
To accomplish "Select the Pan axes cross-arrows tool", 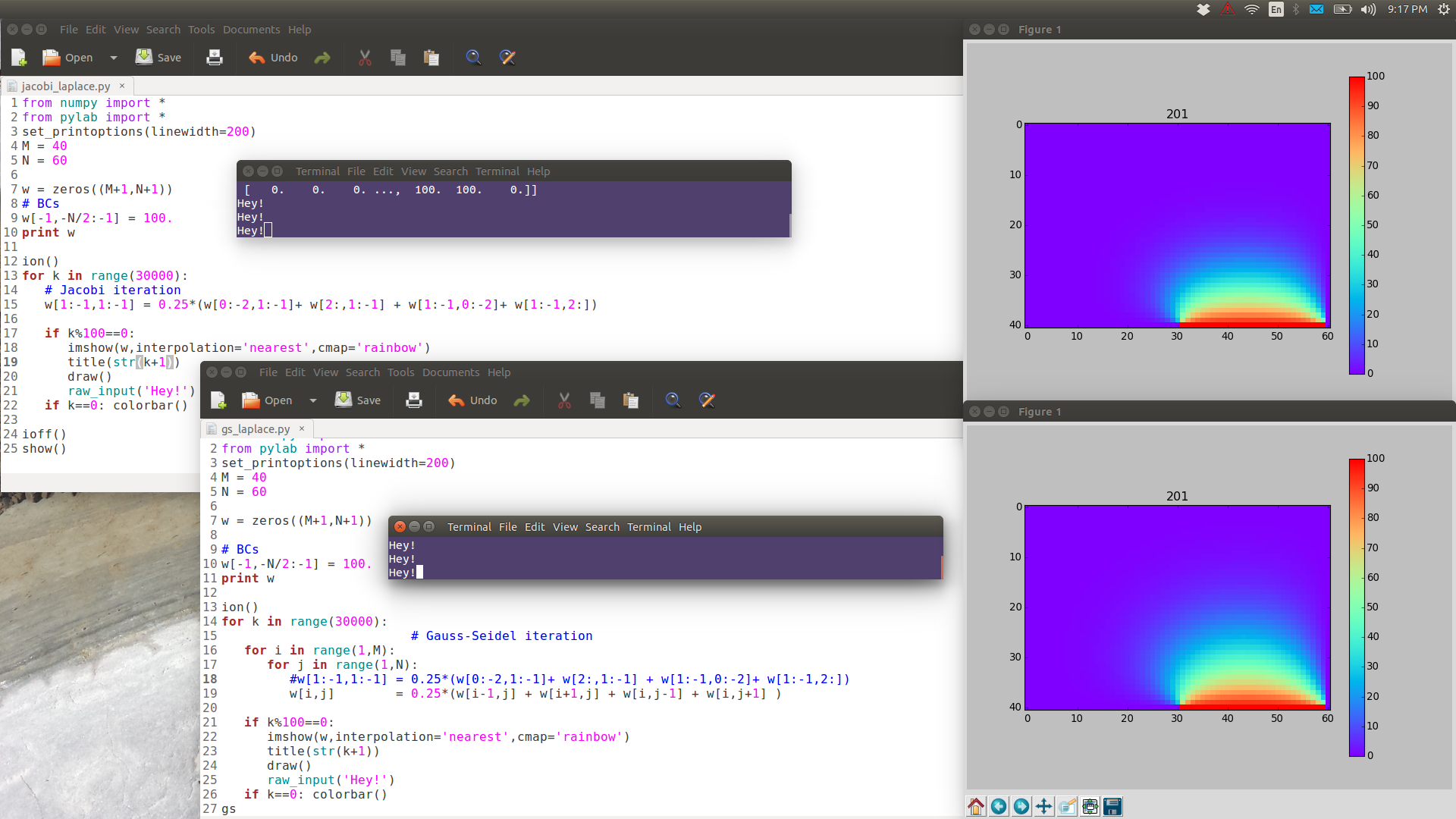I will [1044, 806].
